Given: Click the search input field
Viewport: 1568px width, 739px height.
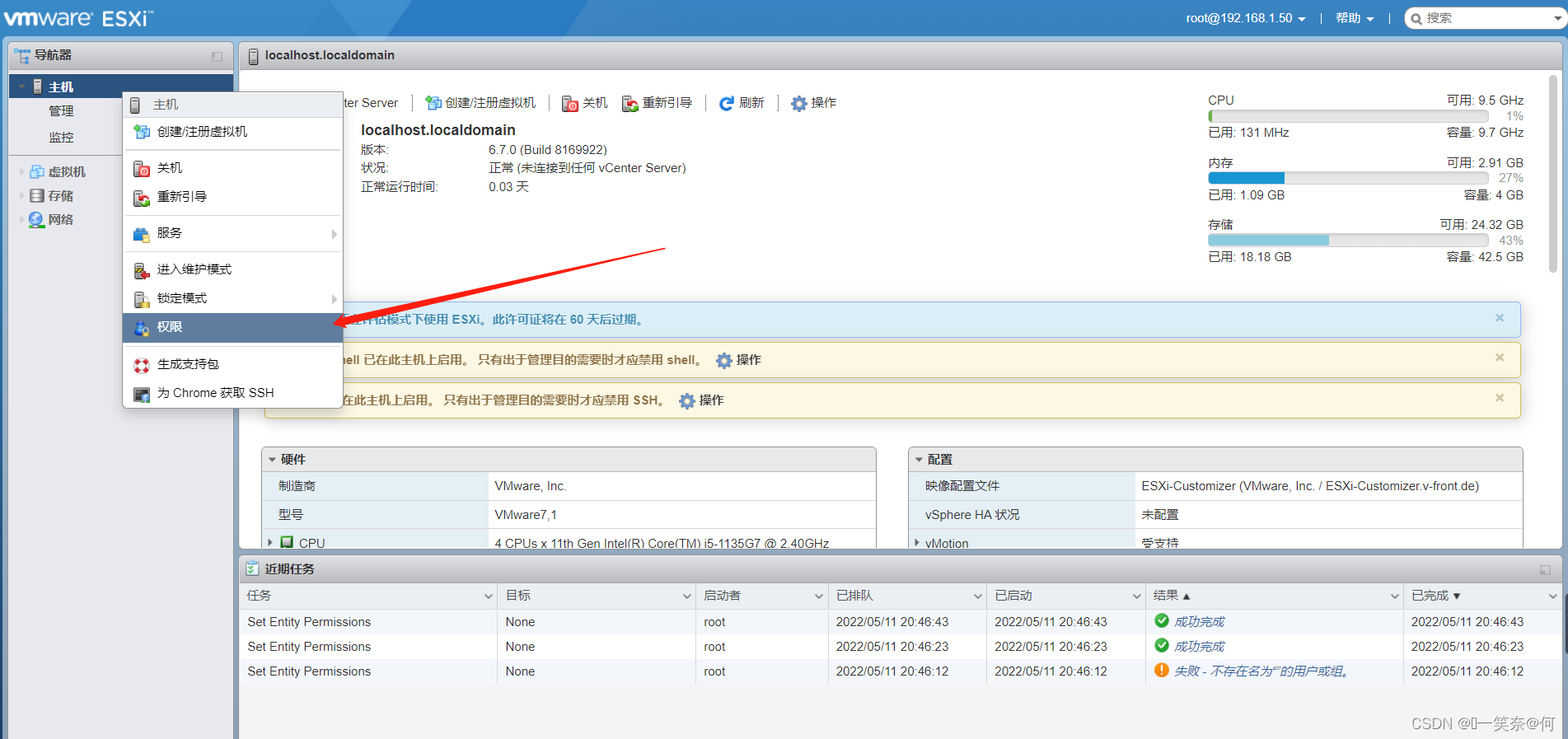Looking at the screenshot, I should click(x=1487, y=18).
